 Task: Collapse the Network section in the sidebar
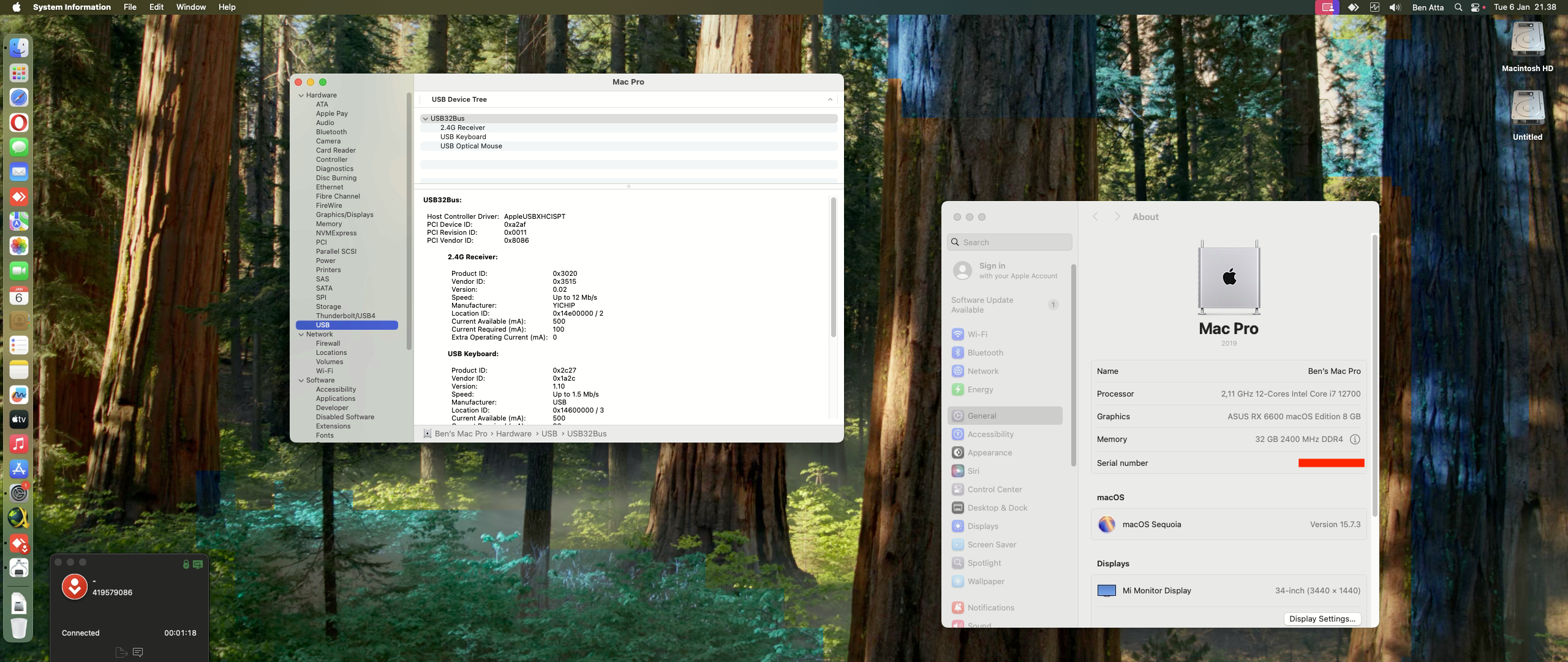pyautogui.click(x=301, y=335)
